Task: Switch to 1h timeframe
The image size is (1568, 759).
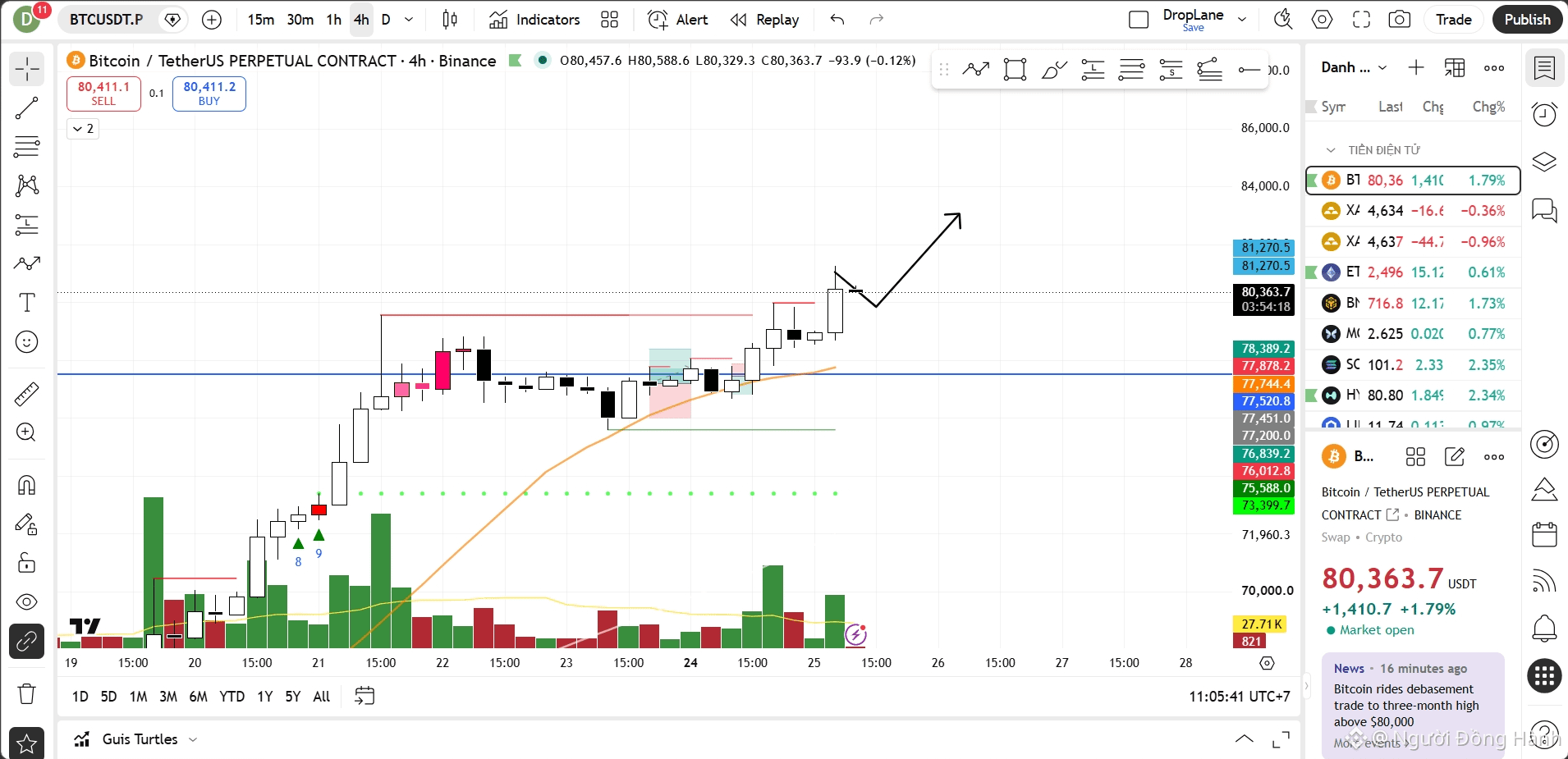Action: 334,20
